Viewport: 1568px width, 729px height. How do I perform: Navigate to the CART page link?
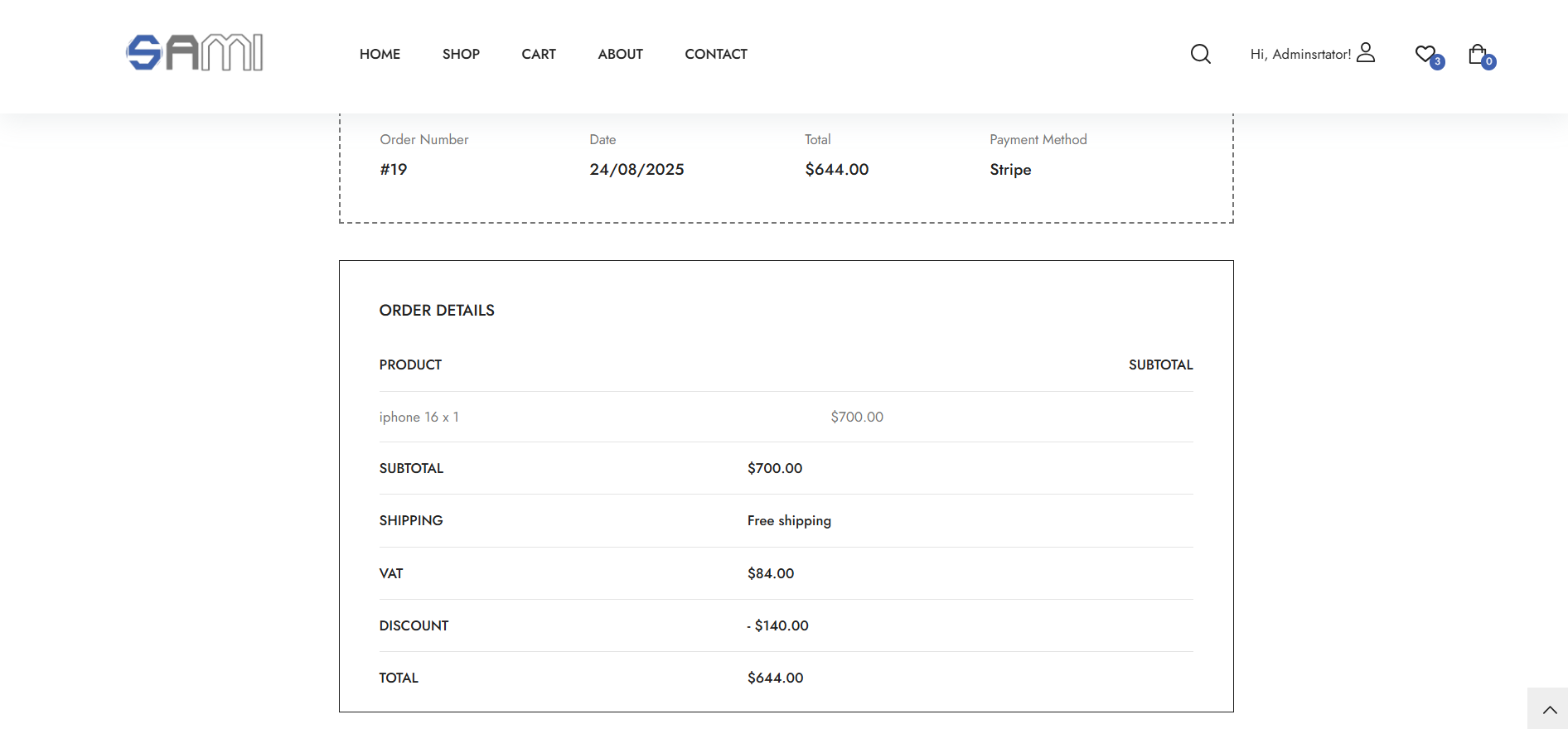tap(539, 54)
